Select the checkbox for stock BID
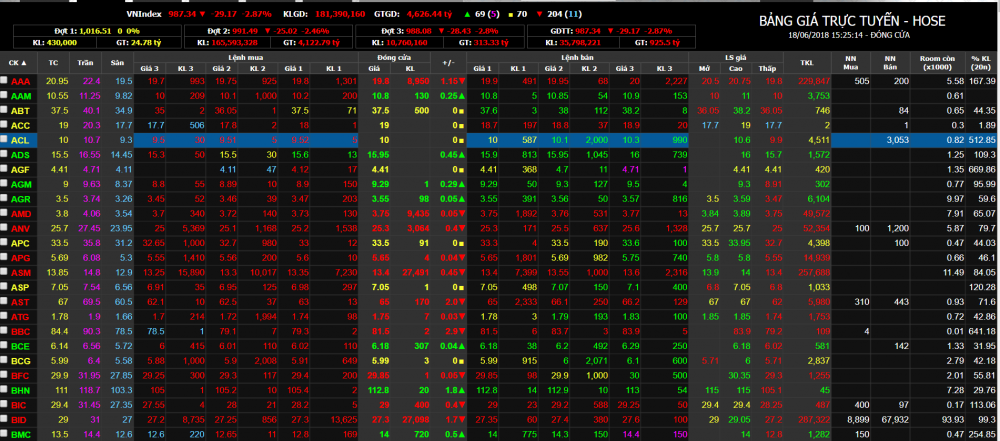The image size is (1000, 441). [5, 419]
